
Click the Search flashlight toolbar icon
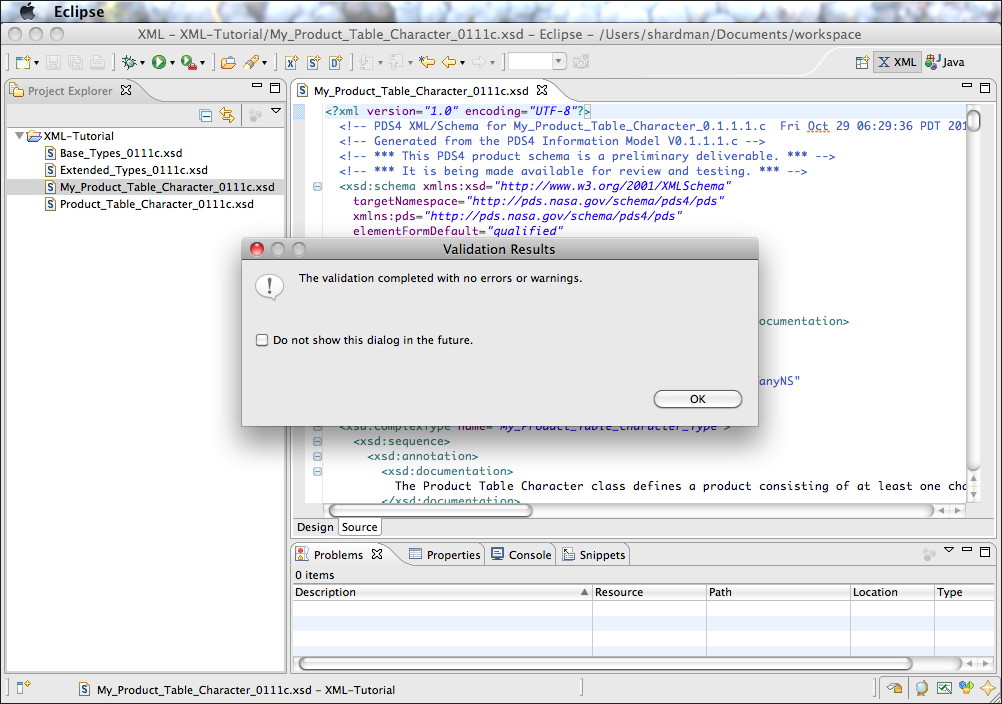252,62
